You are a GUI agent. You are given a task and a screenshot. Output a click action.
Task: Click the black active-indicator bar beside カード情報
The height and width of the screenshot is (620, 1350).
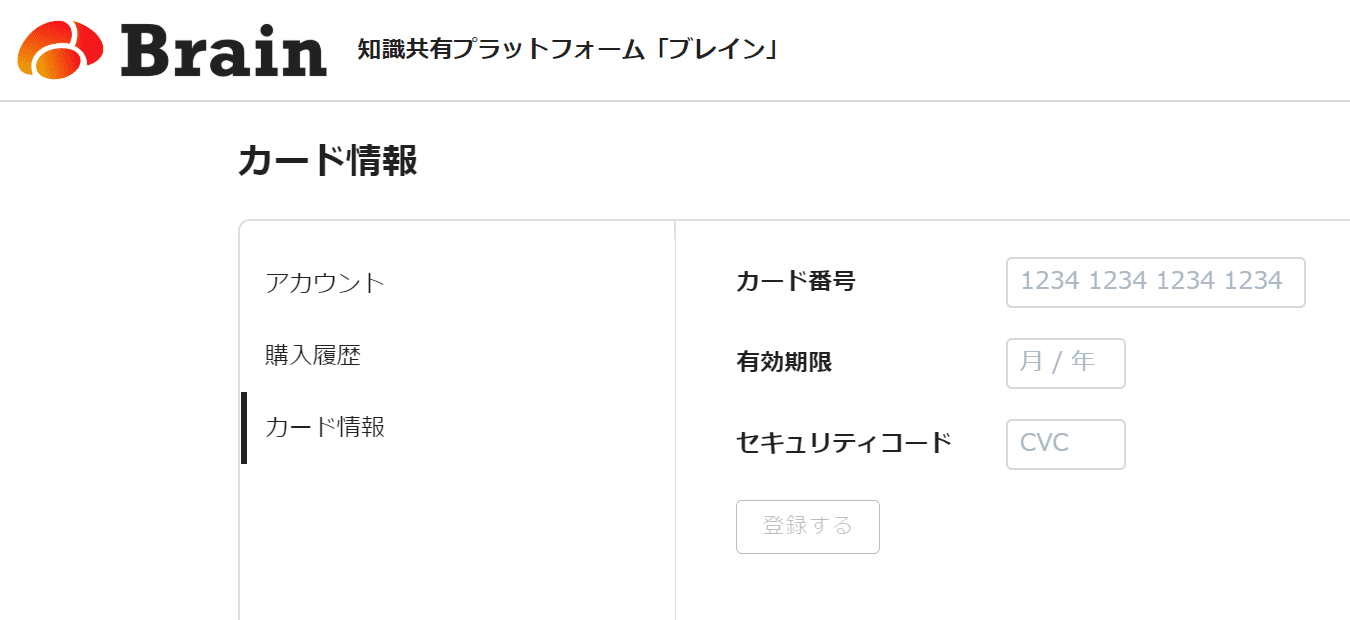[x=244, y=428]
